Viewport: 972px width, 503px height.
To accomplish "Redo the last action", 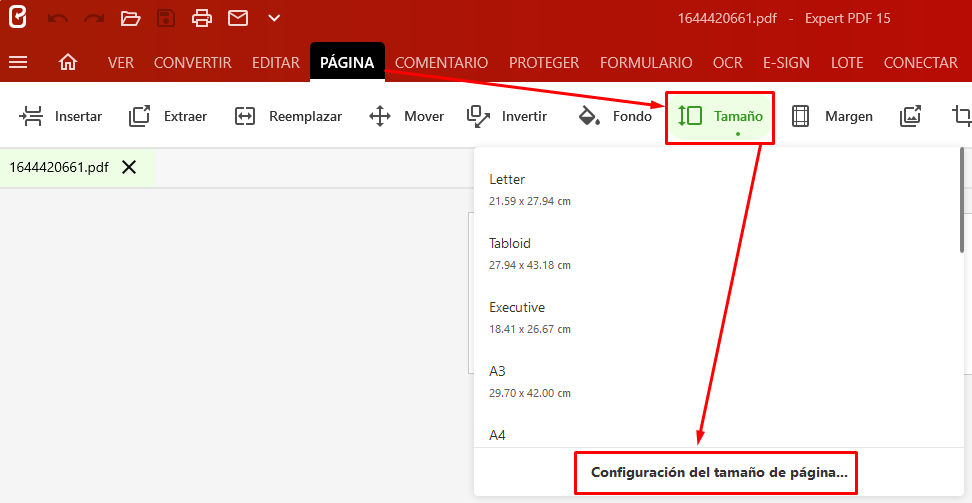I will [94, 19].
